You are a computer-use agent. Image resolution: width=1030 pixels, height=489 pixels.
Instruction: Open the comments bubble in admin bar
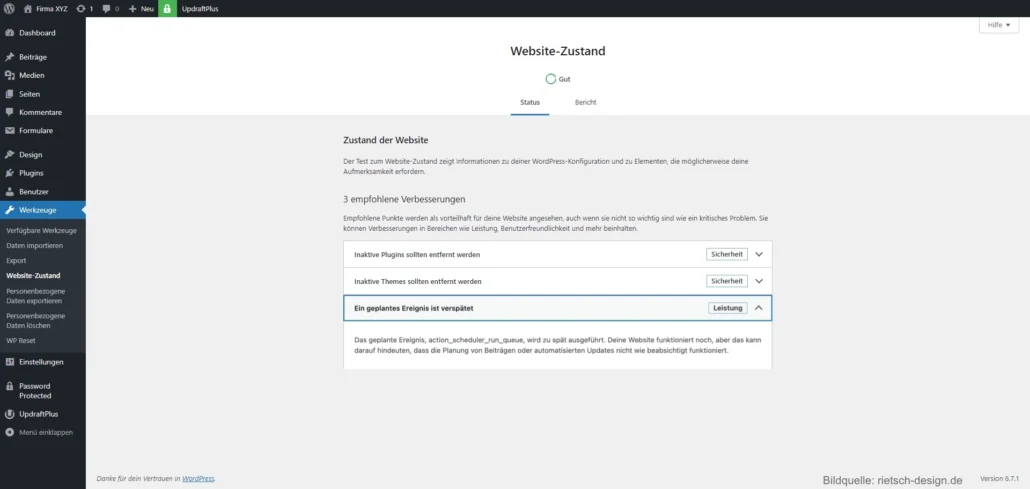tap(106, 9)
